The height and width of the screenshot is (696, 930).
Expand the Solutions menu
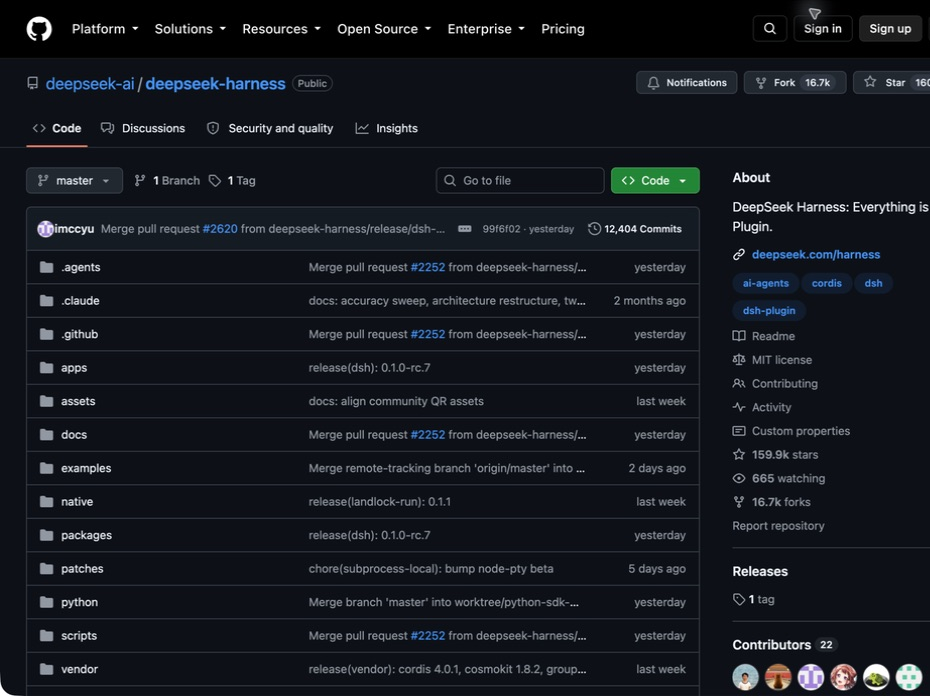point(190,29)
